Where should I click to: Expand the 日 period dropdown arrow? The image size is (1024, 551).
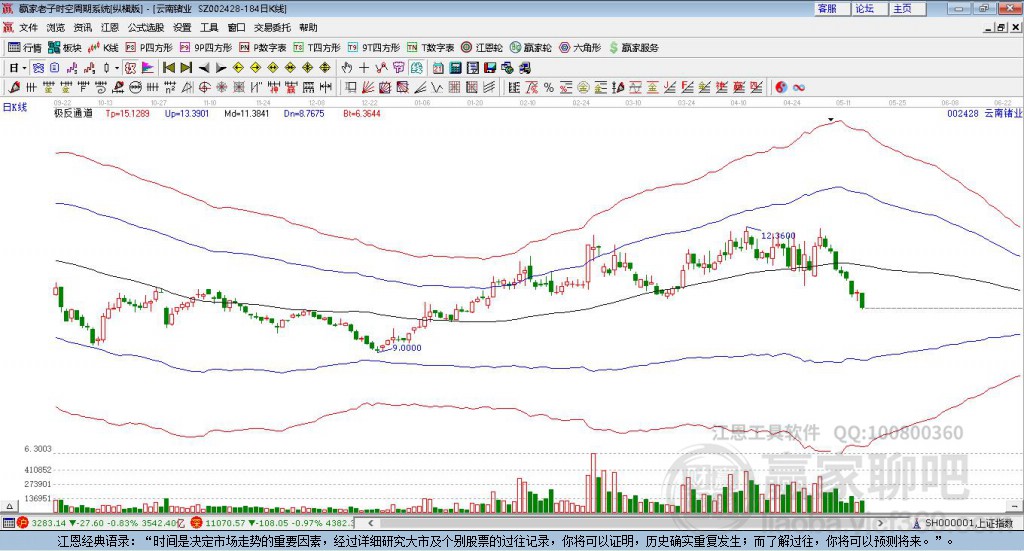pos(24,68)
